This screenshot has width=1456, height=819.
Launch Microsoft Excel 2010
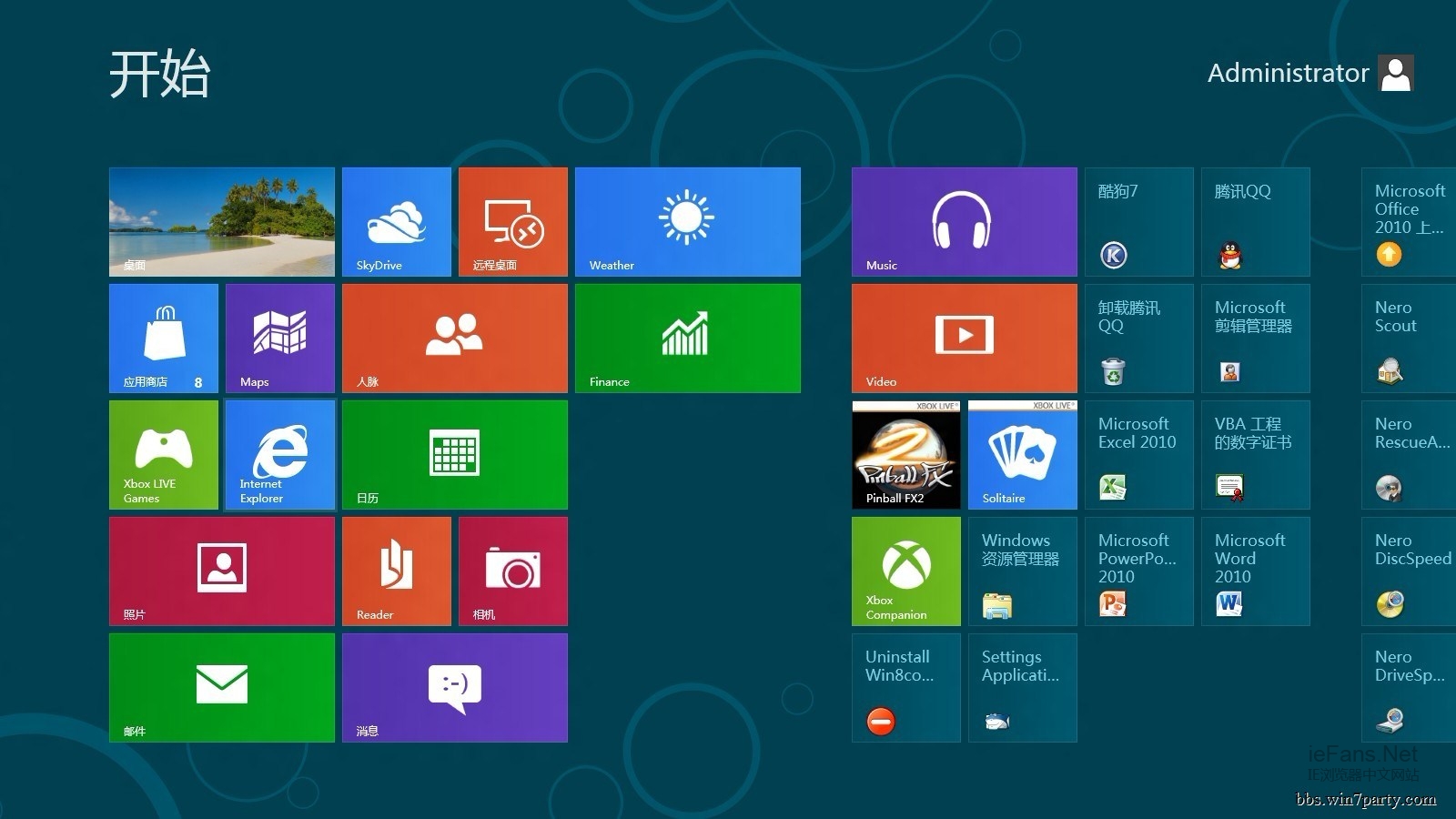pos(1138,455)
